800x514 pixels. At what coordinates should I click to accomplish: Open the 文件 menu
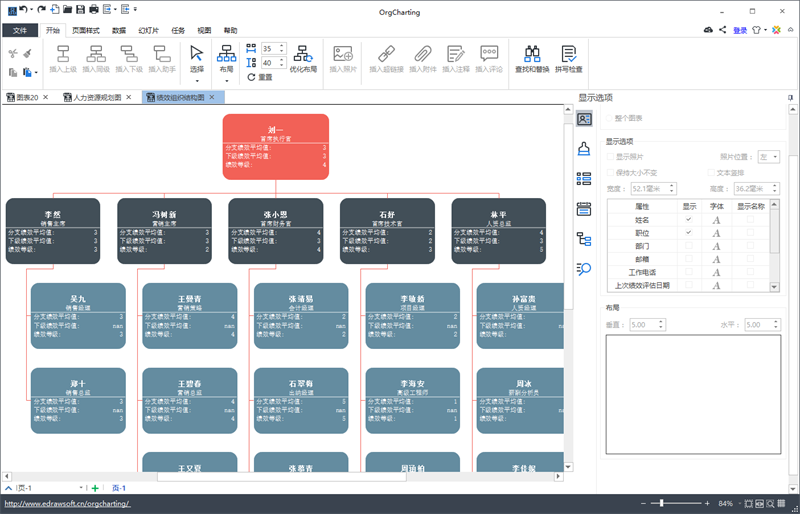pos(20,31)
